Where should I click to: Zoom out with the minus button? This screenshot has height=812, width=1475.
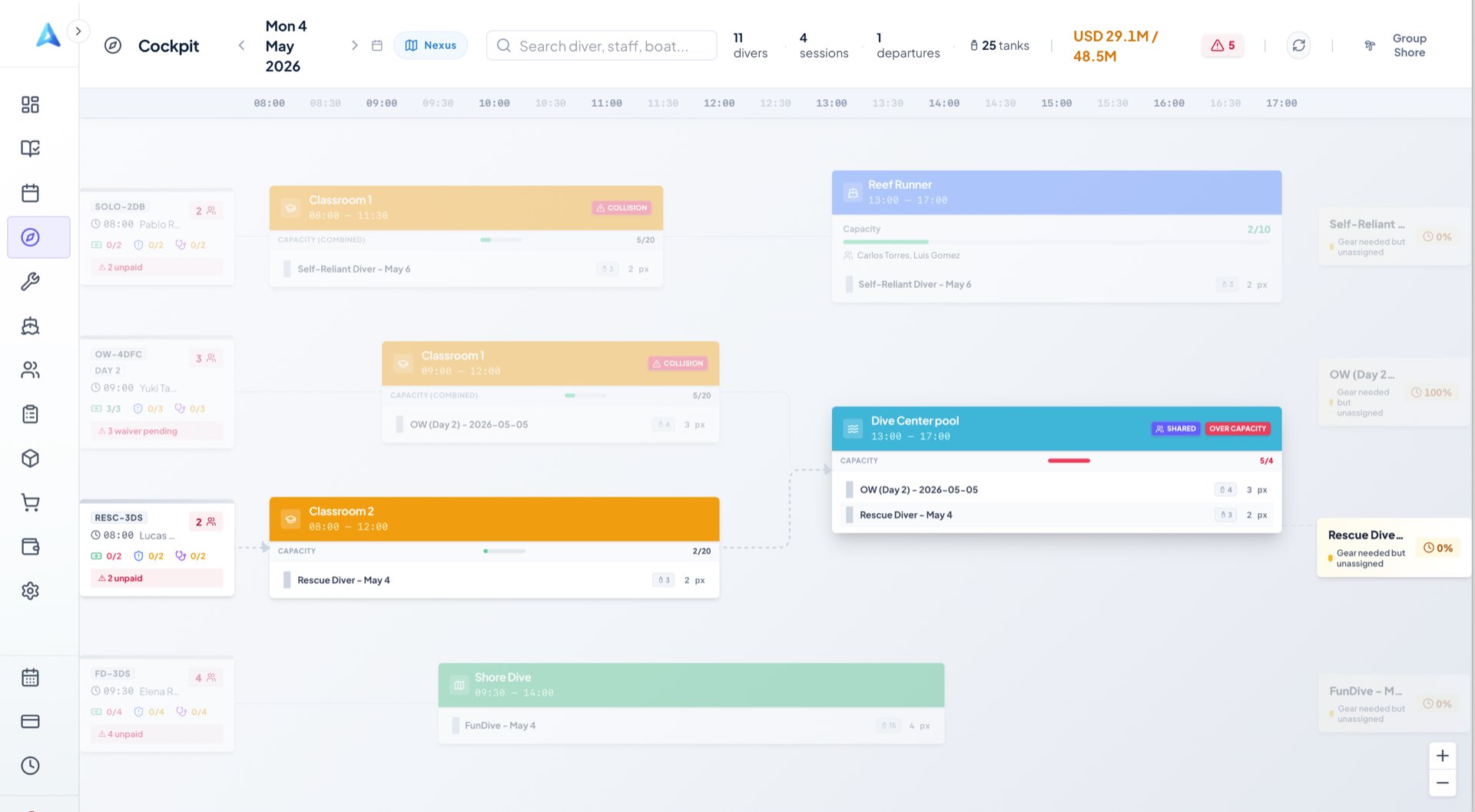1442,783
